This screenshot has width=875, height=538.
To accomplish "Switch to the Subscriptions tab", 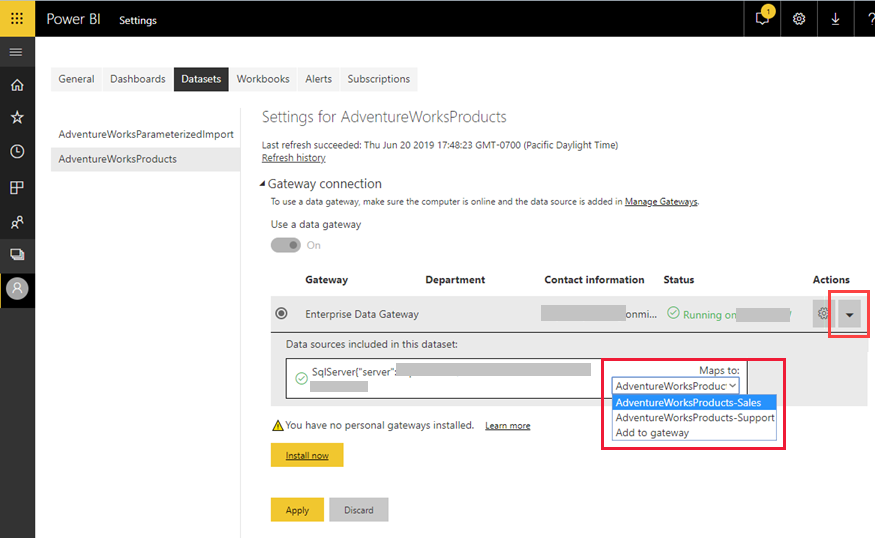I will [x=379, y=79].
